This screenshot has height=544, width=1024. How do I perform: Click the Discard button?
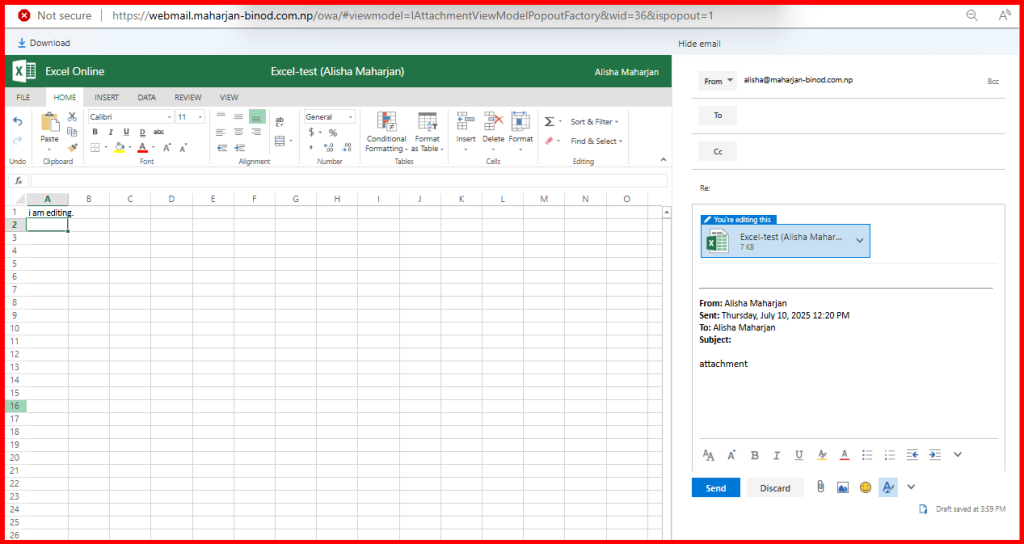coord(775,488)
